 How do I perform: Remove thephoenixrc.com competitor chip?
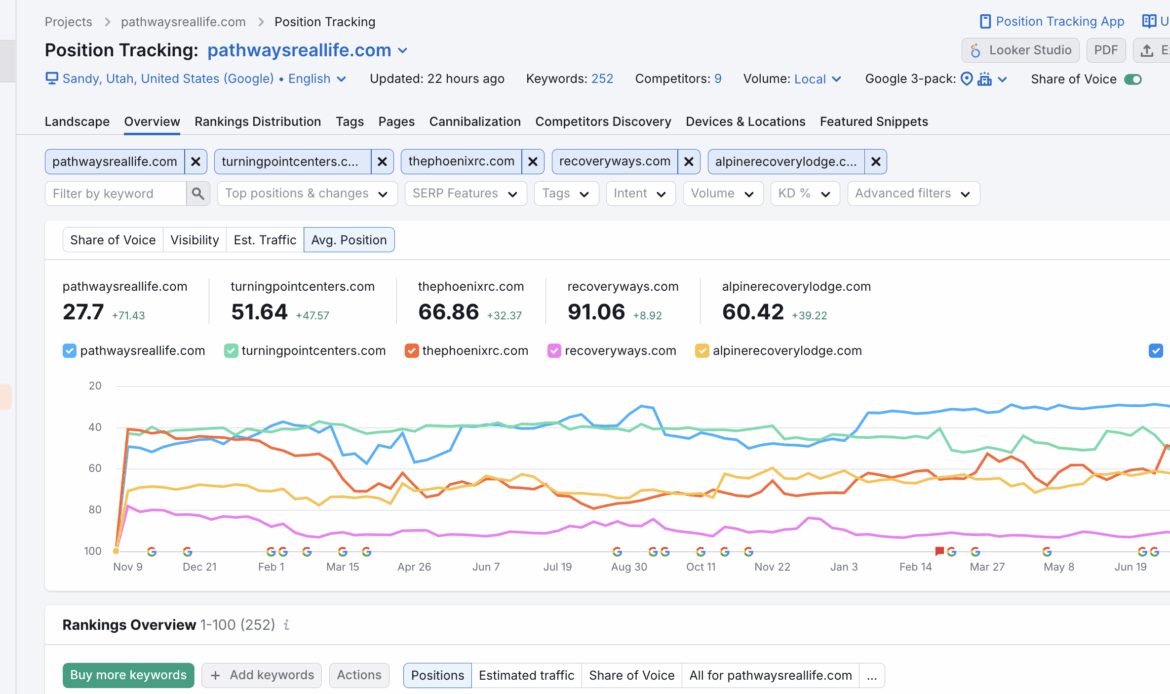[x=533, y=161]
